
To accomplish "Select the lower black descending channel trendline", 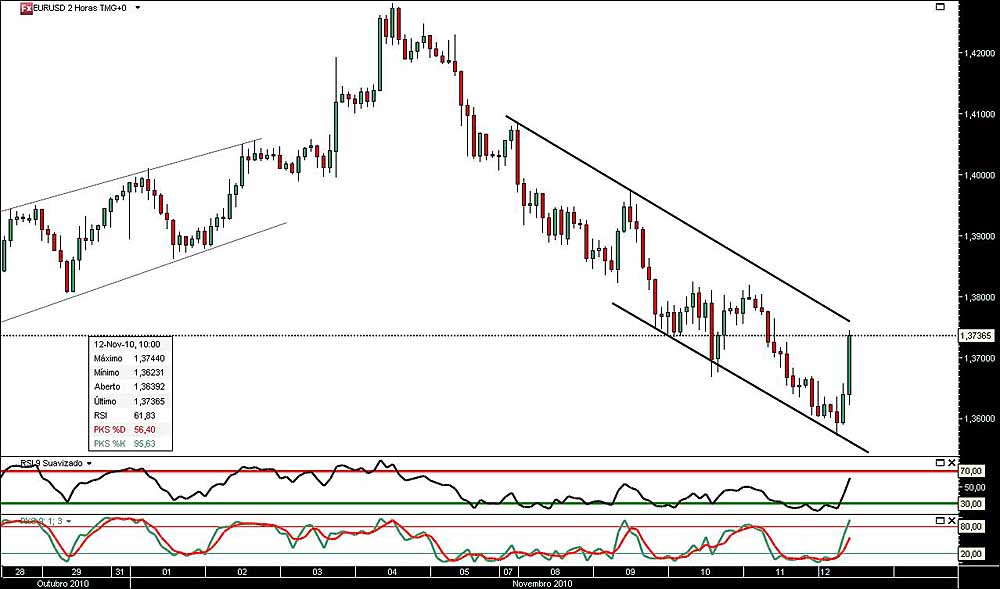I will pos(740,377).
